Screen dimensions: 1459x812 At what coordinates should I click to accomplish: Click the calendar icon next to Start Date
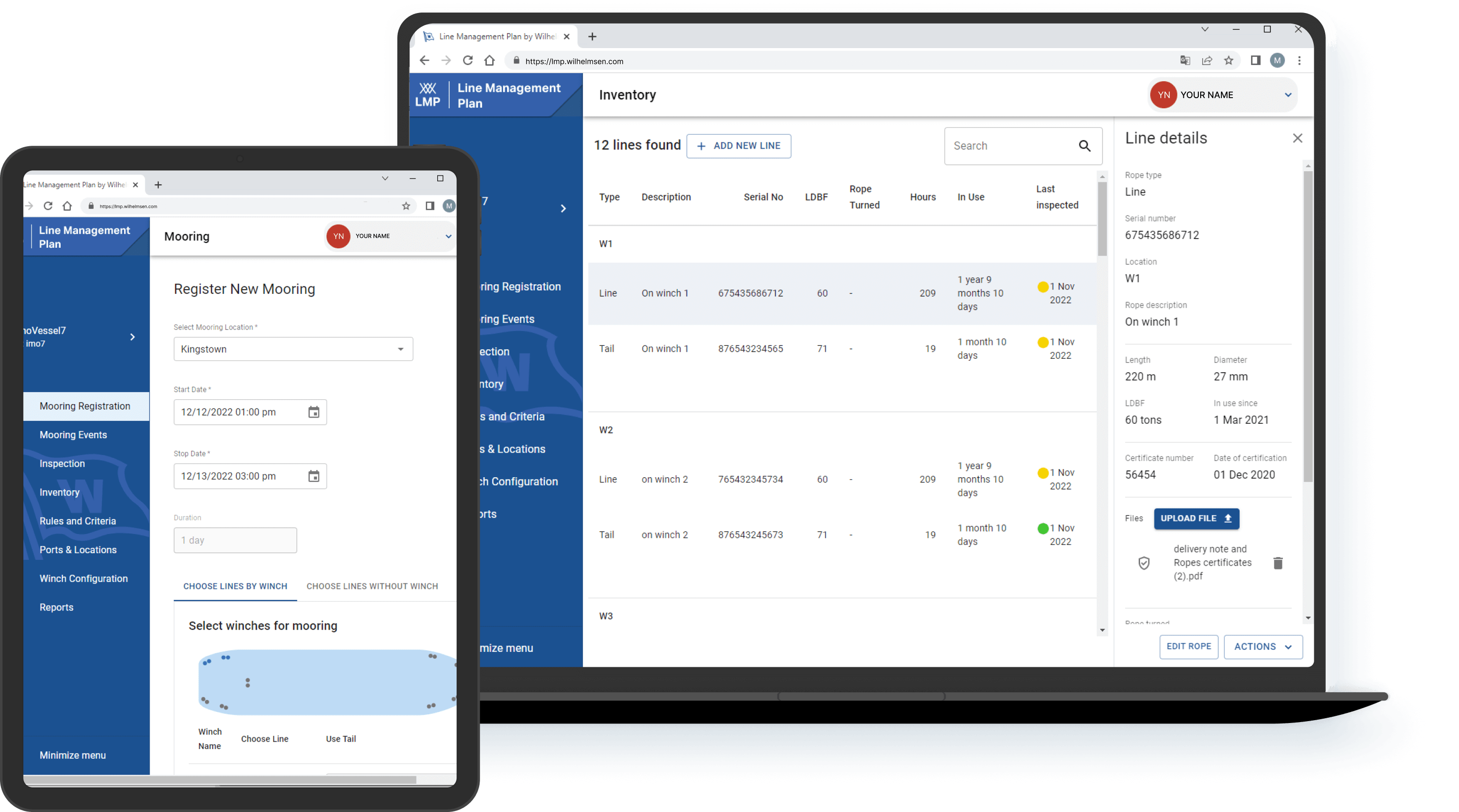(314, 411)
